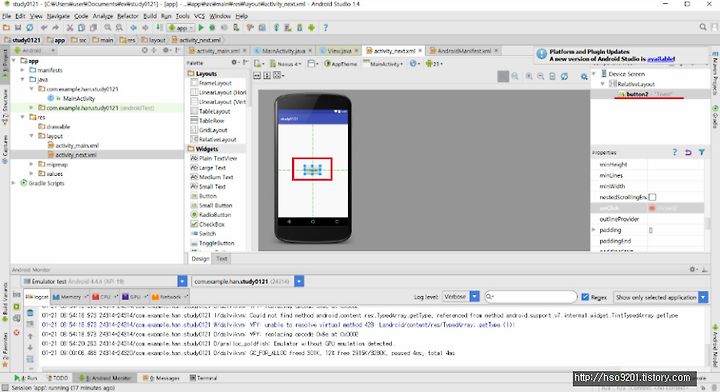Open the app run configuration dropdown
Screen dimensions: 720x392
180,28
